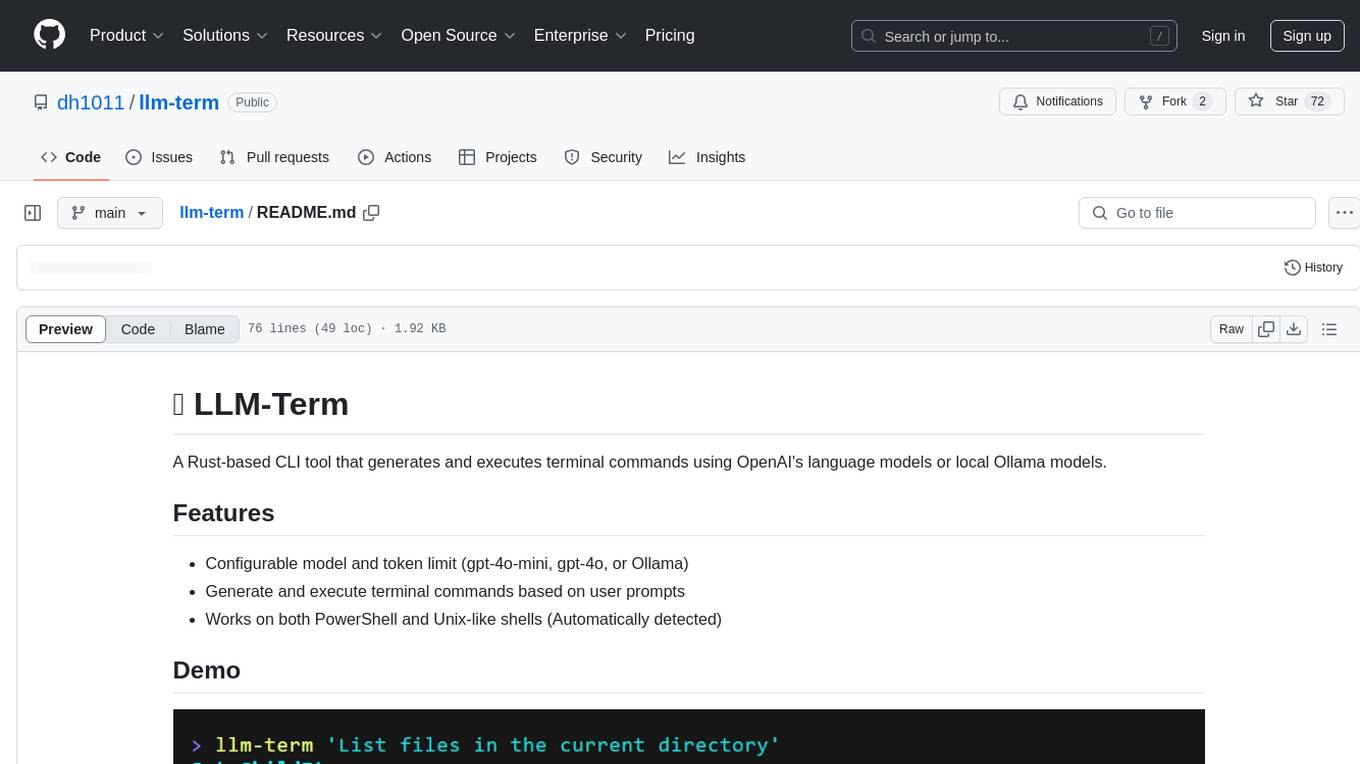This screenshot has height=764, width=1360.
Task: Open the dh1011 owner profile
Action: [x=91, y=102]
